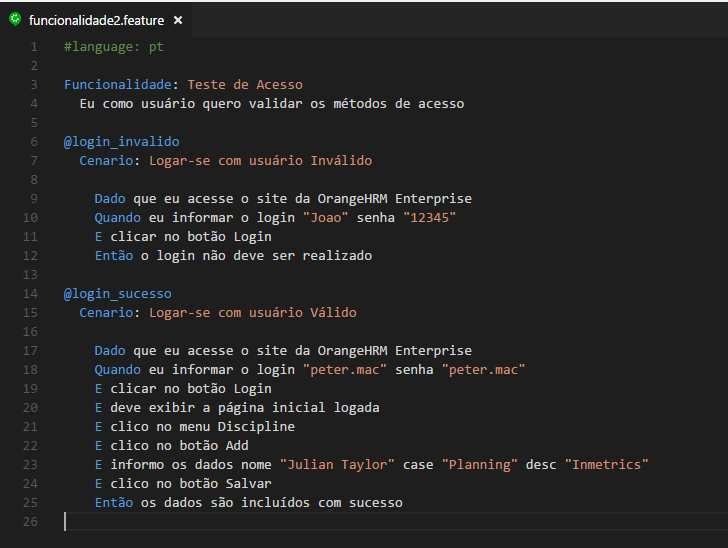
Task: Click the '#language: pt' comment line
Action: 114,47
